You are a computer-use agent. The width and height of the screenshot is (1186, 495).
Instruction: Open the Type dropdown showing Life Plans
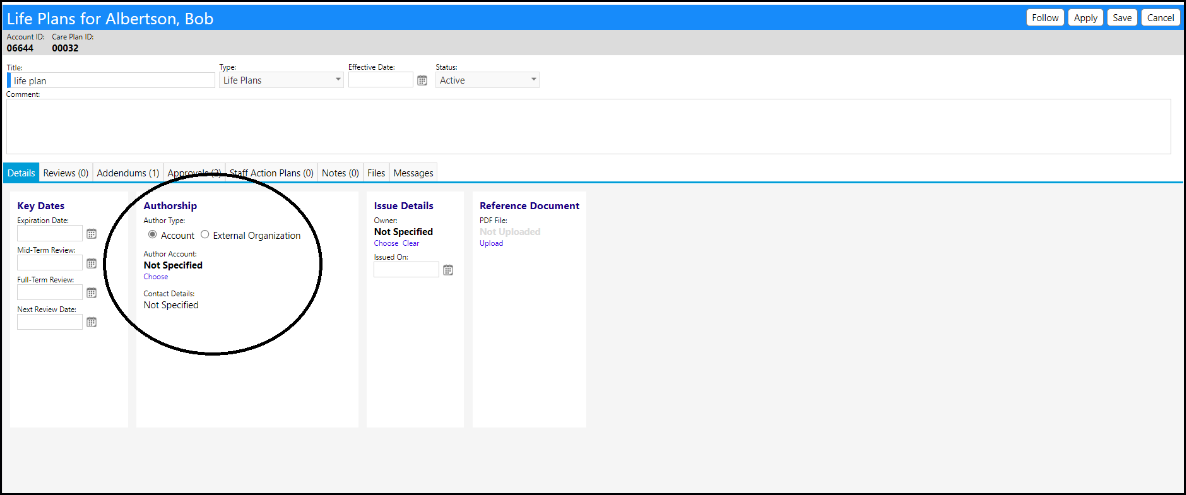click(x=281, y=80)
